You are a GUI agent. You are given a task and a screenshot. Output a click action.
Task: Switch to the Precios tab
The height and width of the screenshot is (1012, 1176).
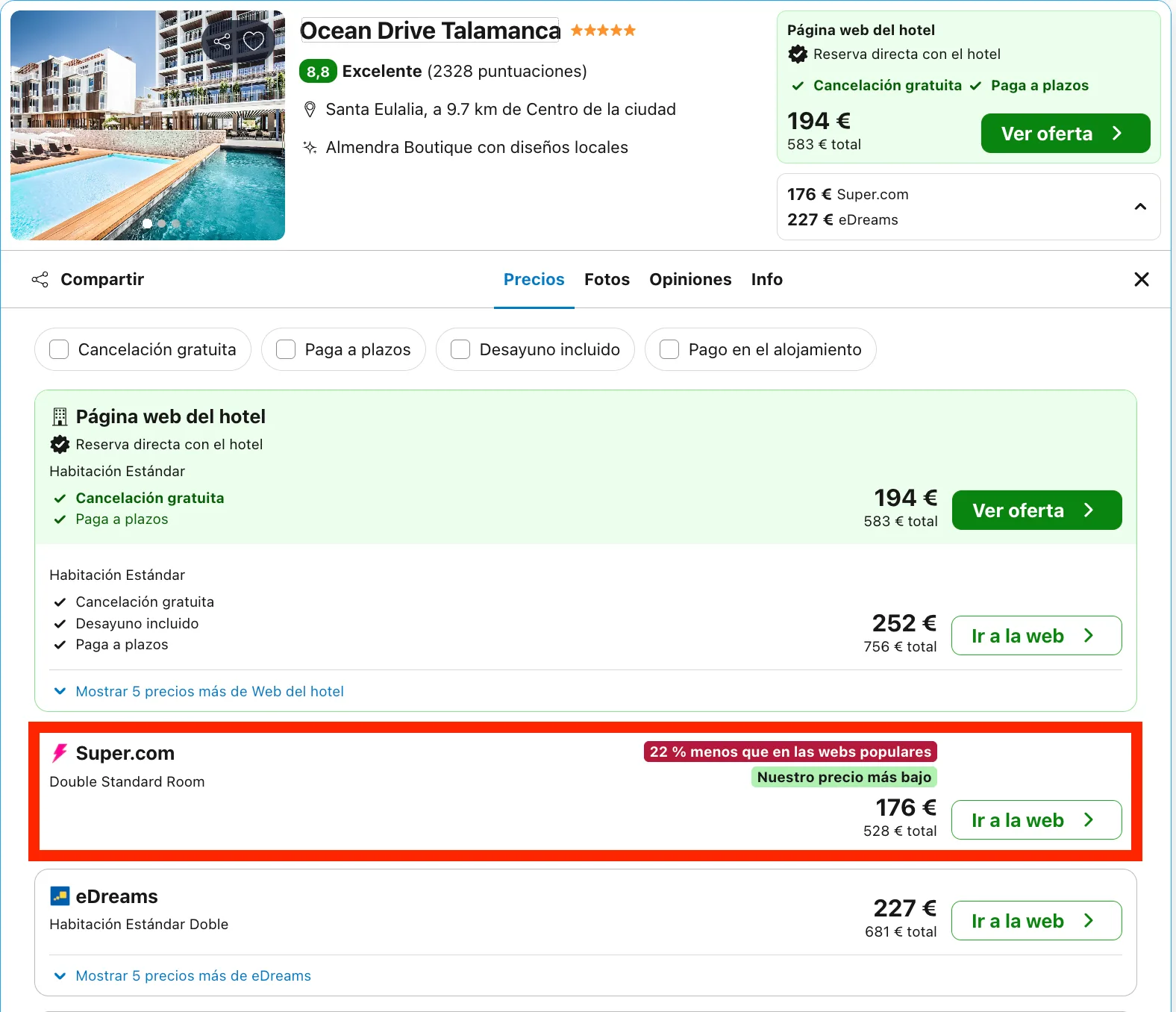coord(534,279)
